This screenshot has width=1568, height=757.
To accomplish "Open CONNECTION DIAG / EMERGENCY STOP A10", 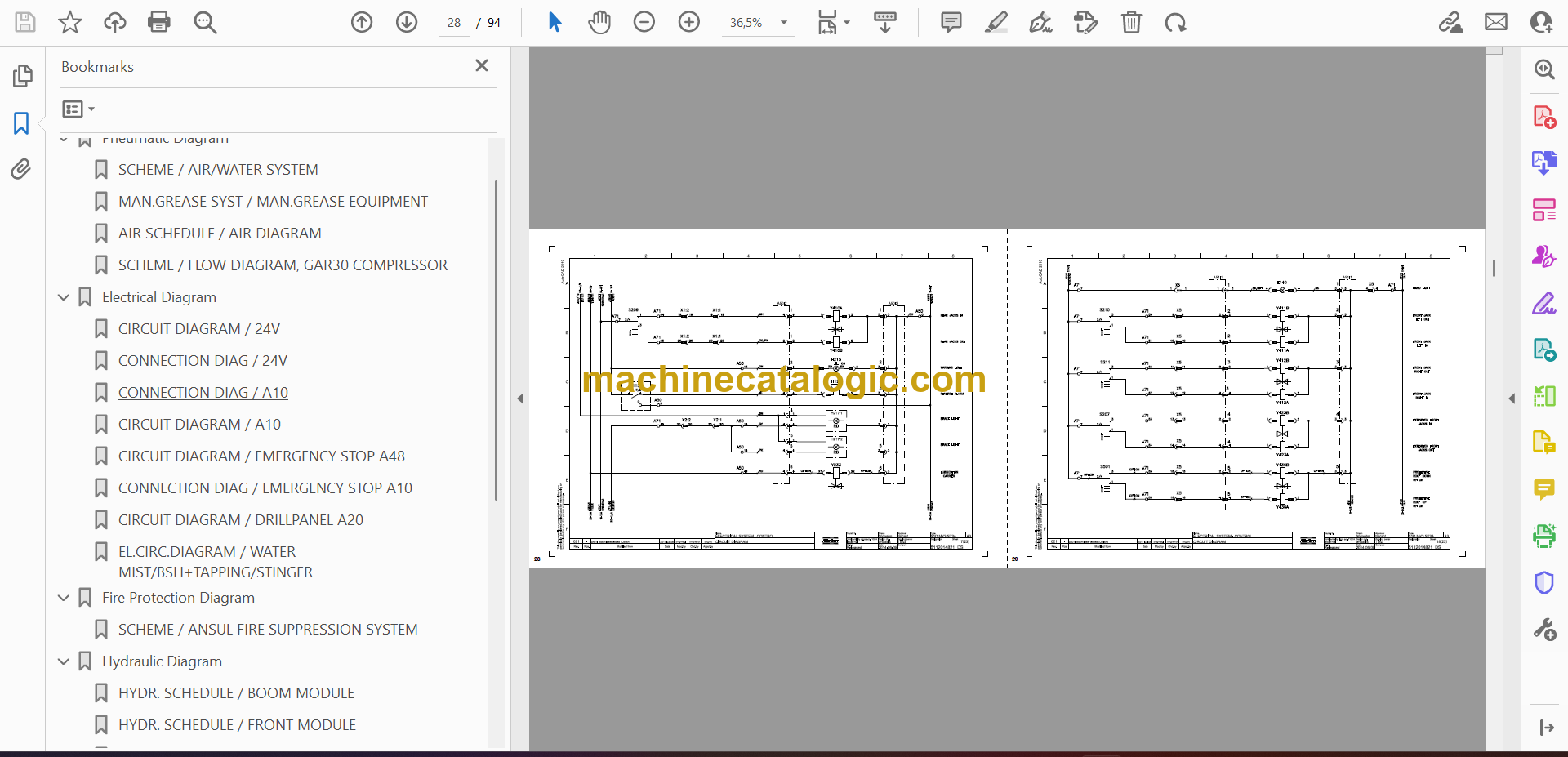I will (x=265, y=488).
